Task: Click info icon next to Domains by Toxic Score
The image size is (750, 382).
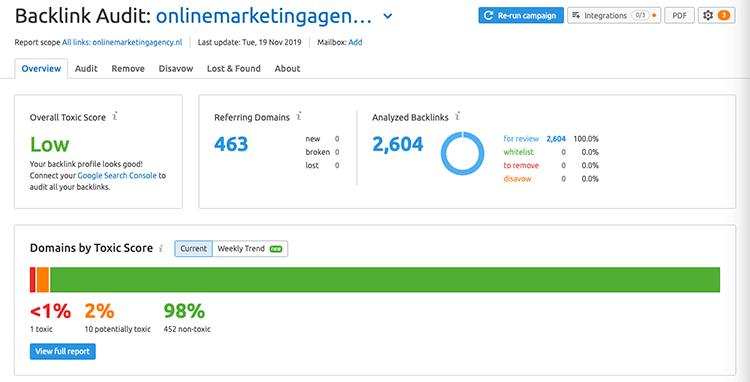Action: (x=161, y=248)
